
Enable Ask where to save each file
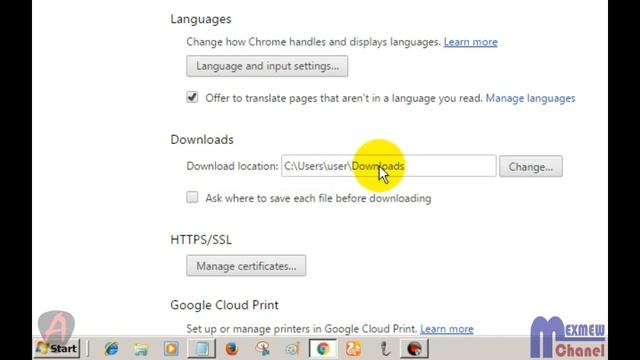tap(192, 198)
